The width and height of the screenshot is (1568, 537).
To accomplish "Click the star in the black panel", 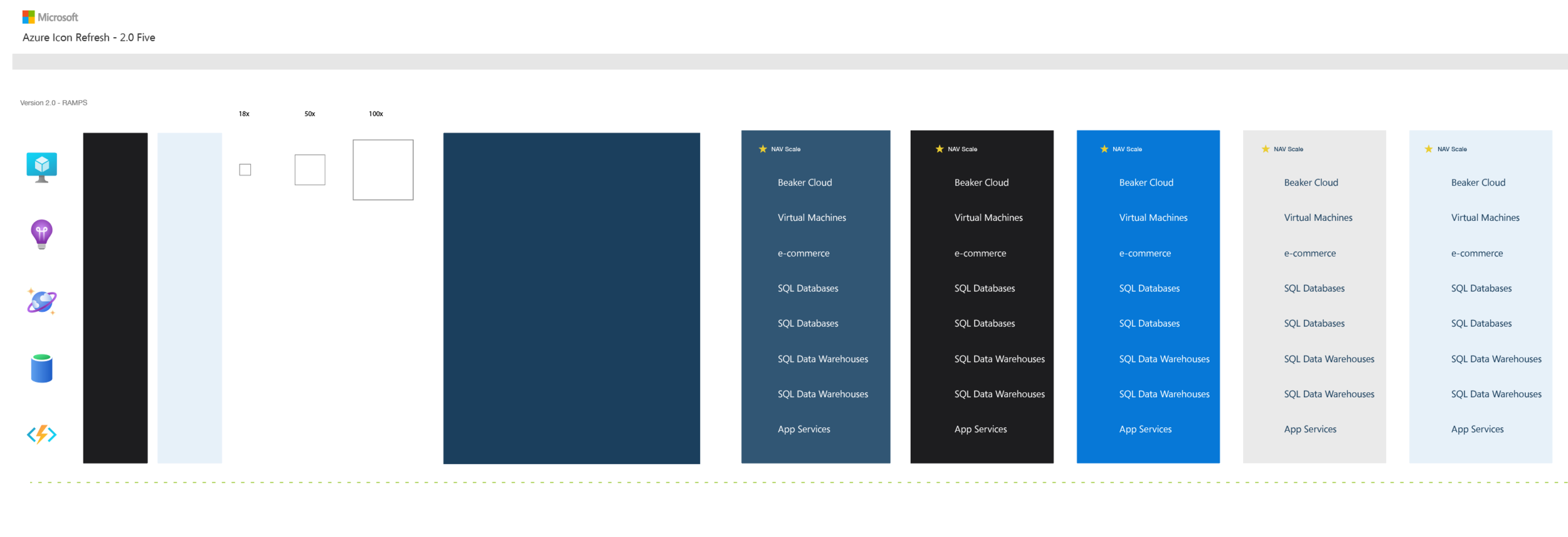I will [940, 149].
